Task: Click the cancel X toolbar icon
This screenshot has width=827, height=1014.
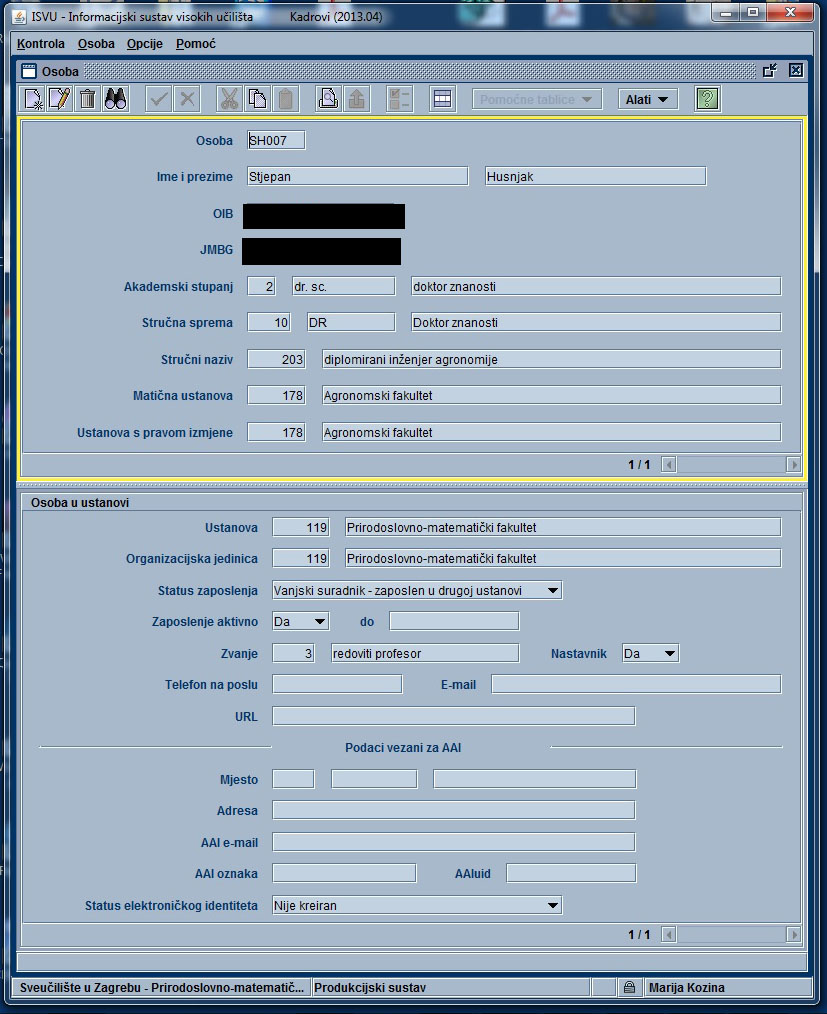Action: point(187,99)
